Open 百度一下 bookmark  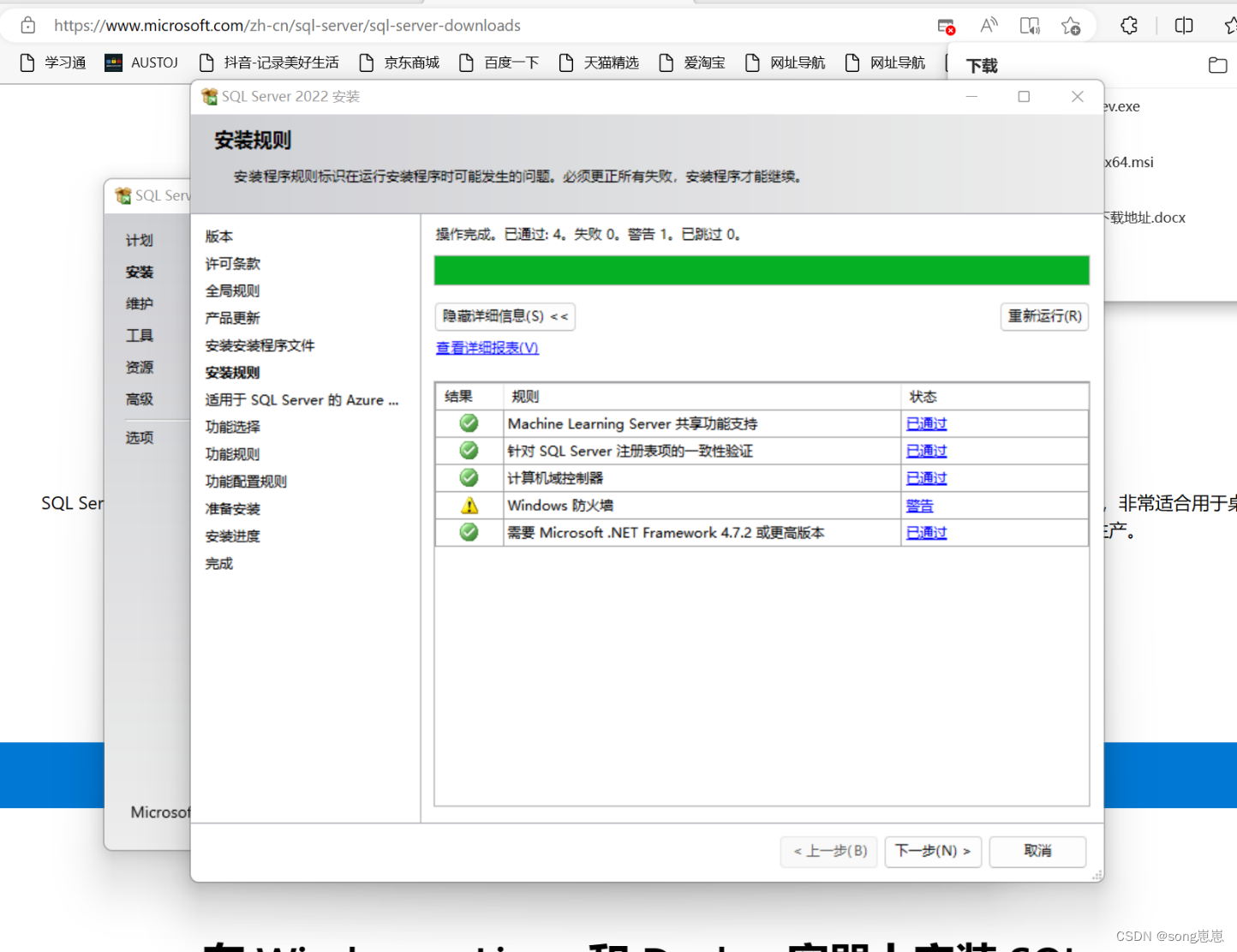pyautogui.click(x=499, y=63)
